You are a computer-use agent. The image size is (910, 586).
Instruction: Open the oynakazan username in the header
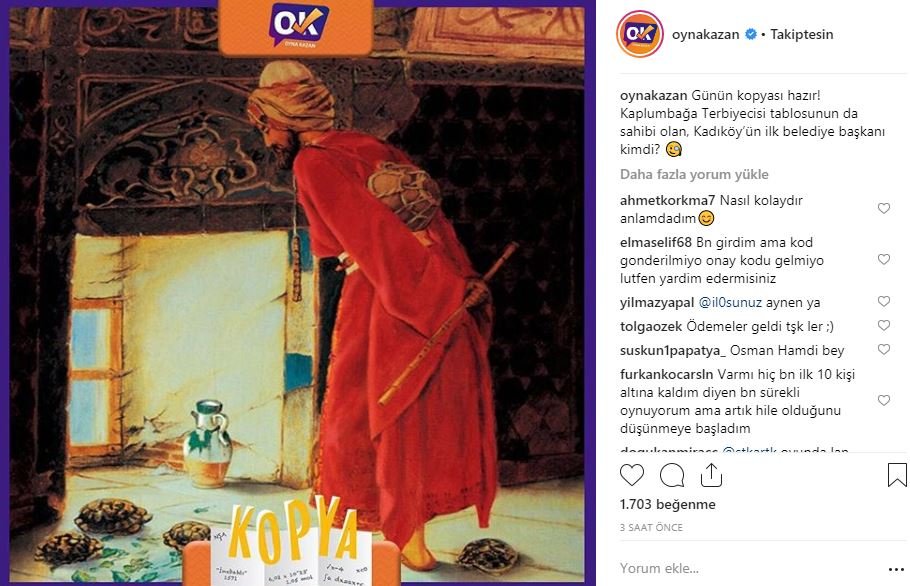705,34
